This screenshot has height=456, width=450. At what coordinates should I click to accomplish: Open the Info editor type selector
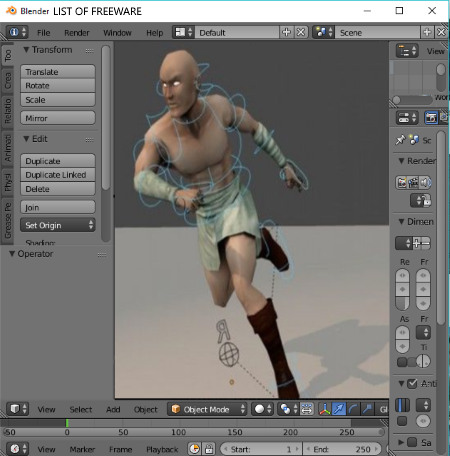click(17, 32)
